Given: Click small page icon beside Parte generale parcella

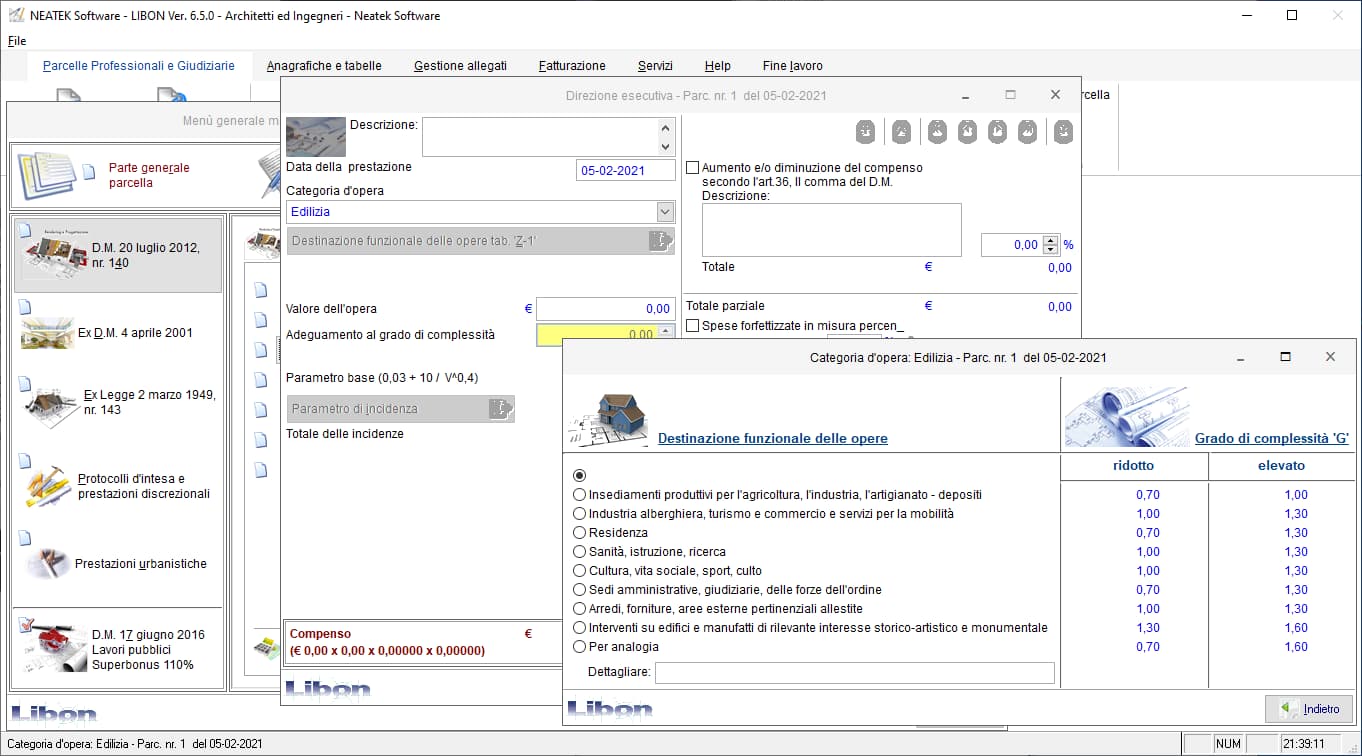Looking at the screenshot, I should [x=89, y=170].
